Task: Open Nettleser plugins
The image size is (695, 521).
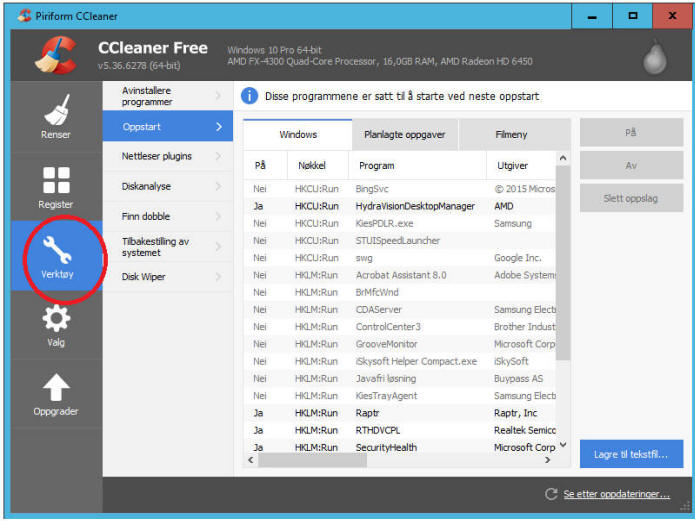Action: pos(168,156)
